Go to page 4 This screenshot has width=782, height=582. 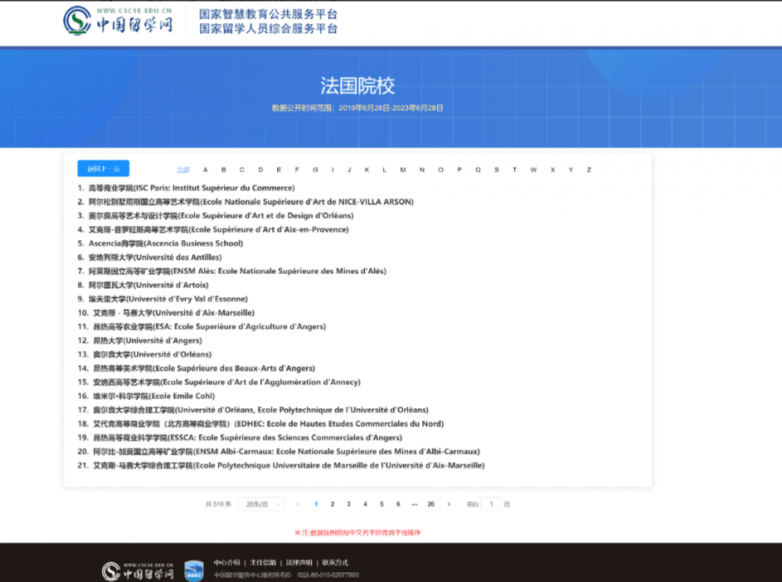pos(365,505)
